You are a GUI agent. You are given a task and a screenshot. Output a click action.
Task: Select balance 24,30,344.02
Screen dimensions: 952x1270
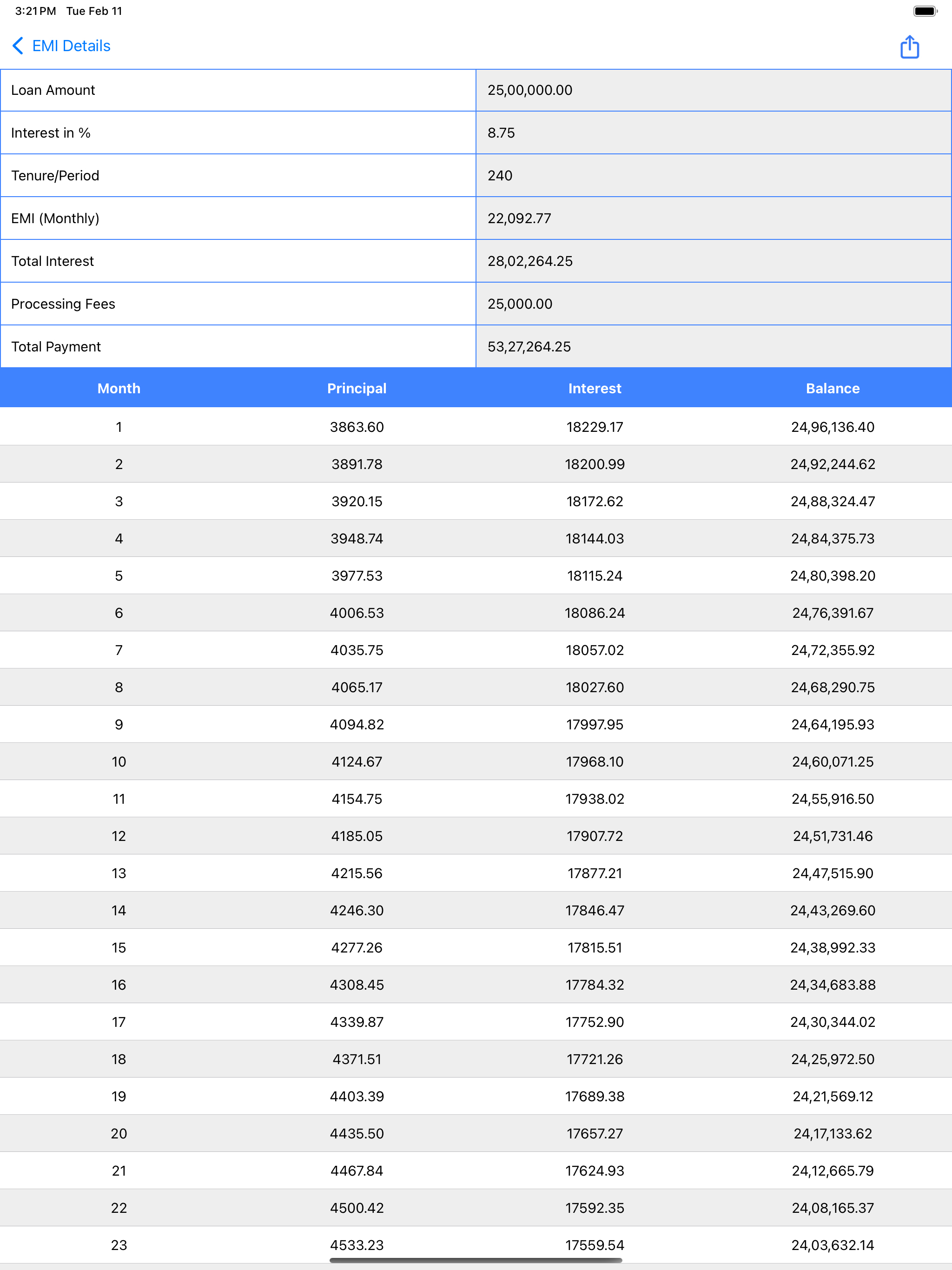coord(833,1022)
